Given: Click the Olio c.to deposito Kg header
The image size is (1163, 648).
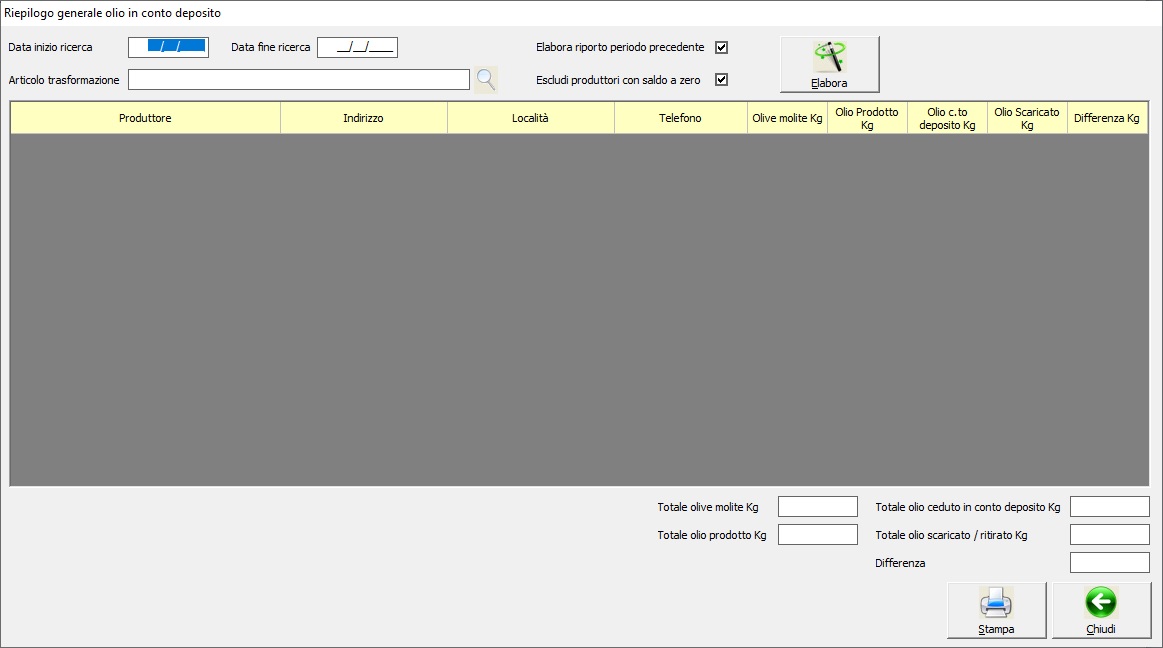Looking at the screenshot, I should (947, 118).
